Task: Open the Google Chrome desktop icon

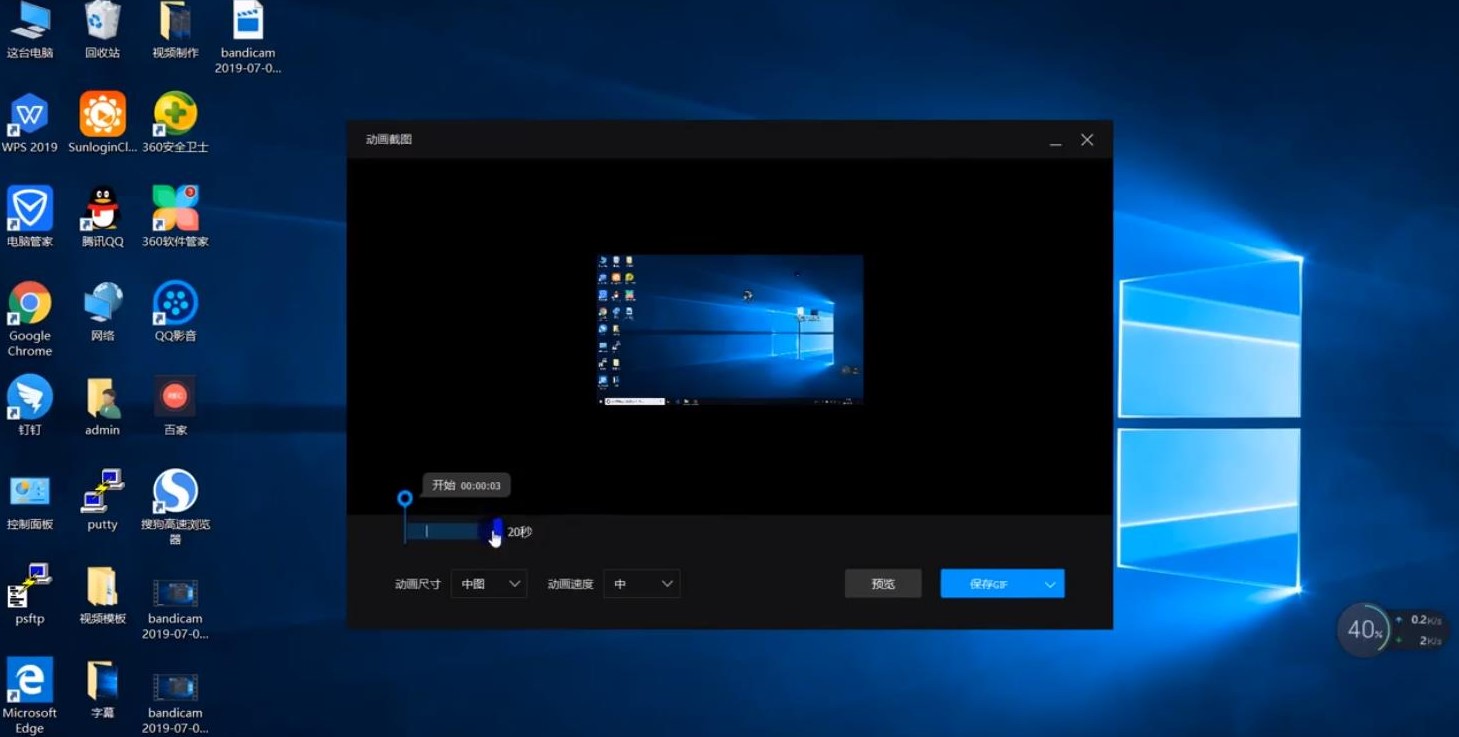Action: coord(30,305)
